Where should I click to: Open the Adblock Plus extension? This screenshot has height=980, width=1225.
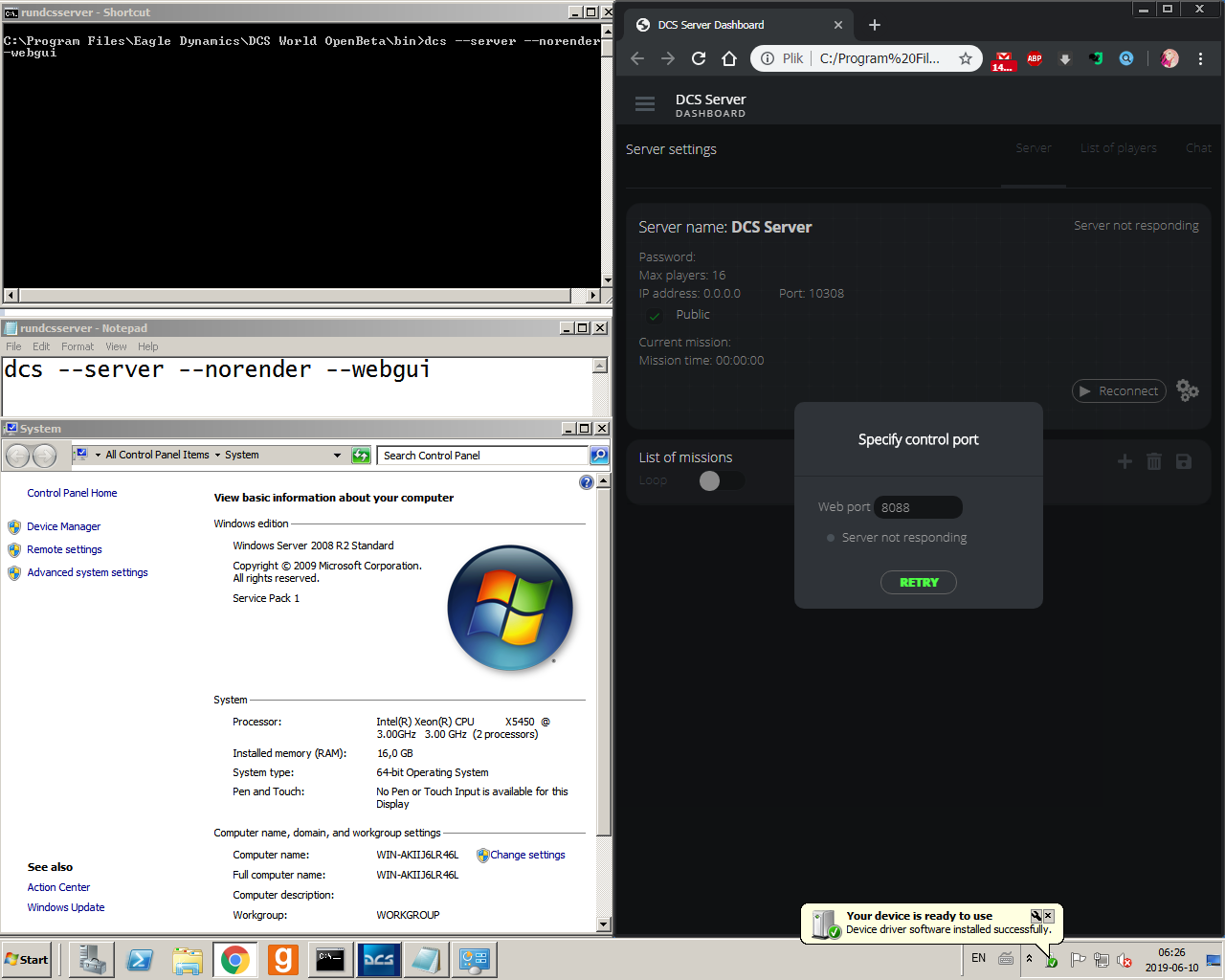1035,58
